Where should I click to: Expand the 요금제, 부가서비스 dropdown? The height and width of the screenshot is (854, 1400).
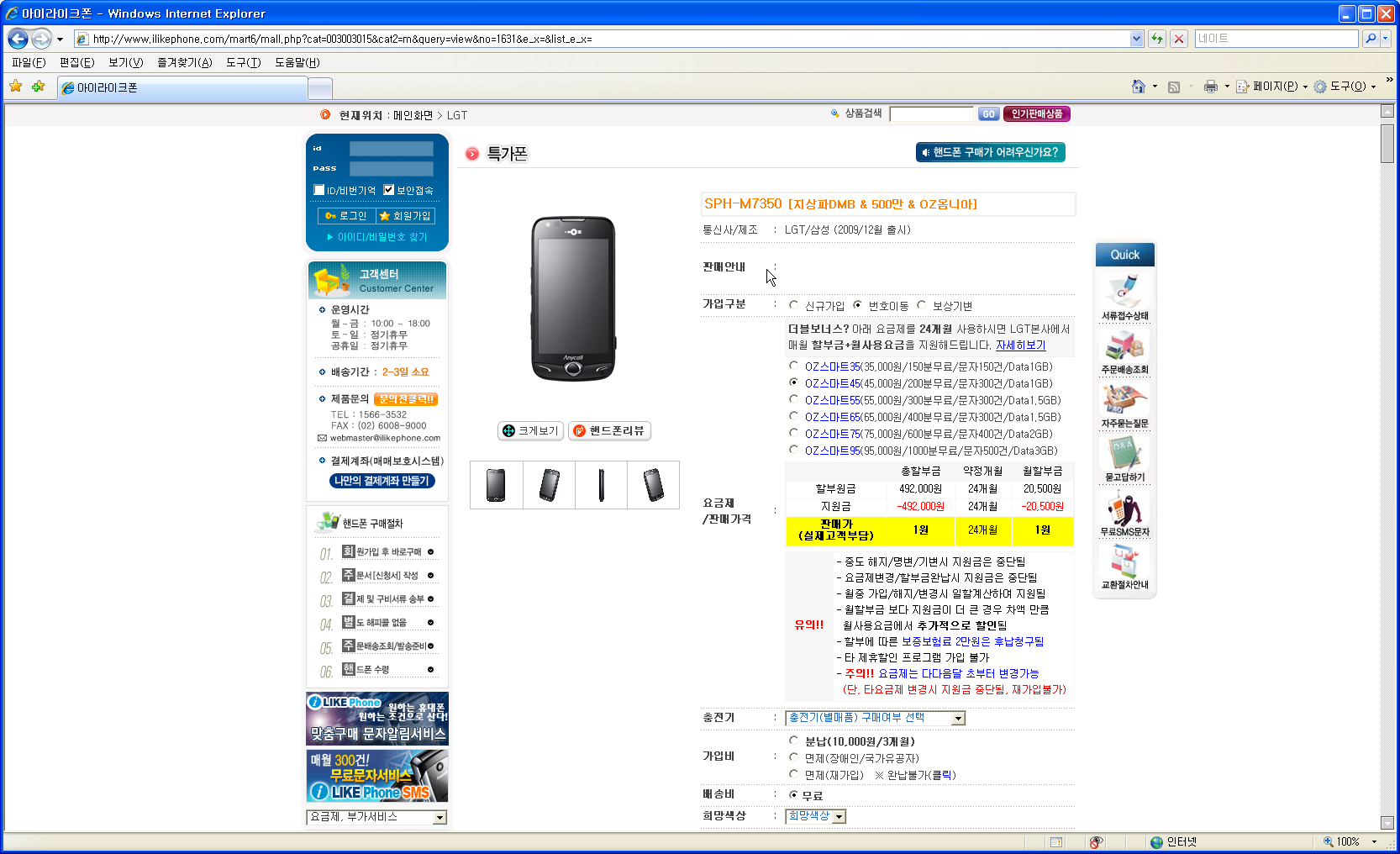click(x=439, y=817)
